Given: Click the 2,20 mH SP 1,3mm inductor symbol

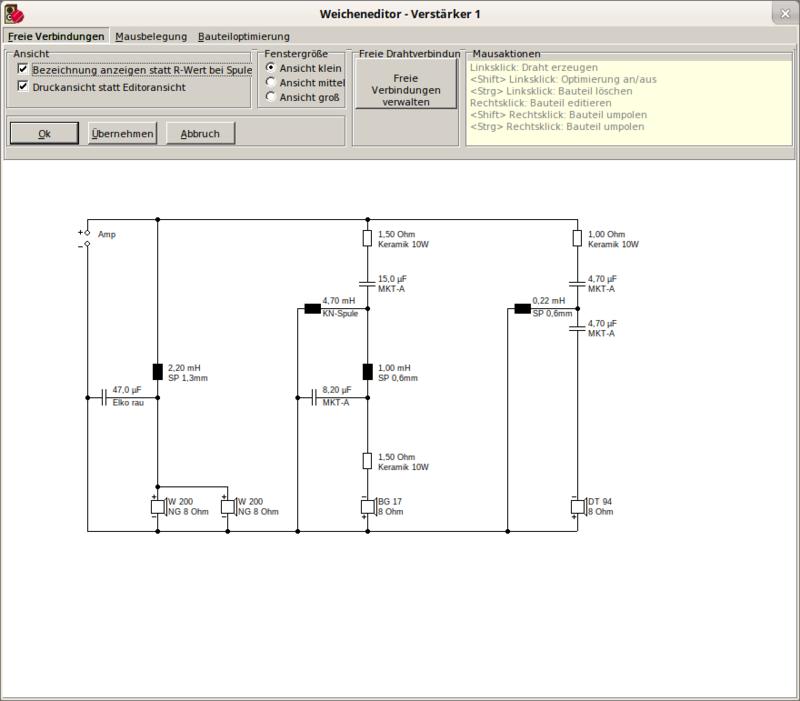Looking at the screenshot, I should click(x=158, y=372).
